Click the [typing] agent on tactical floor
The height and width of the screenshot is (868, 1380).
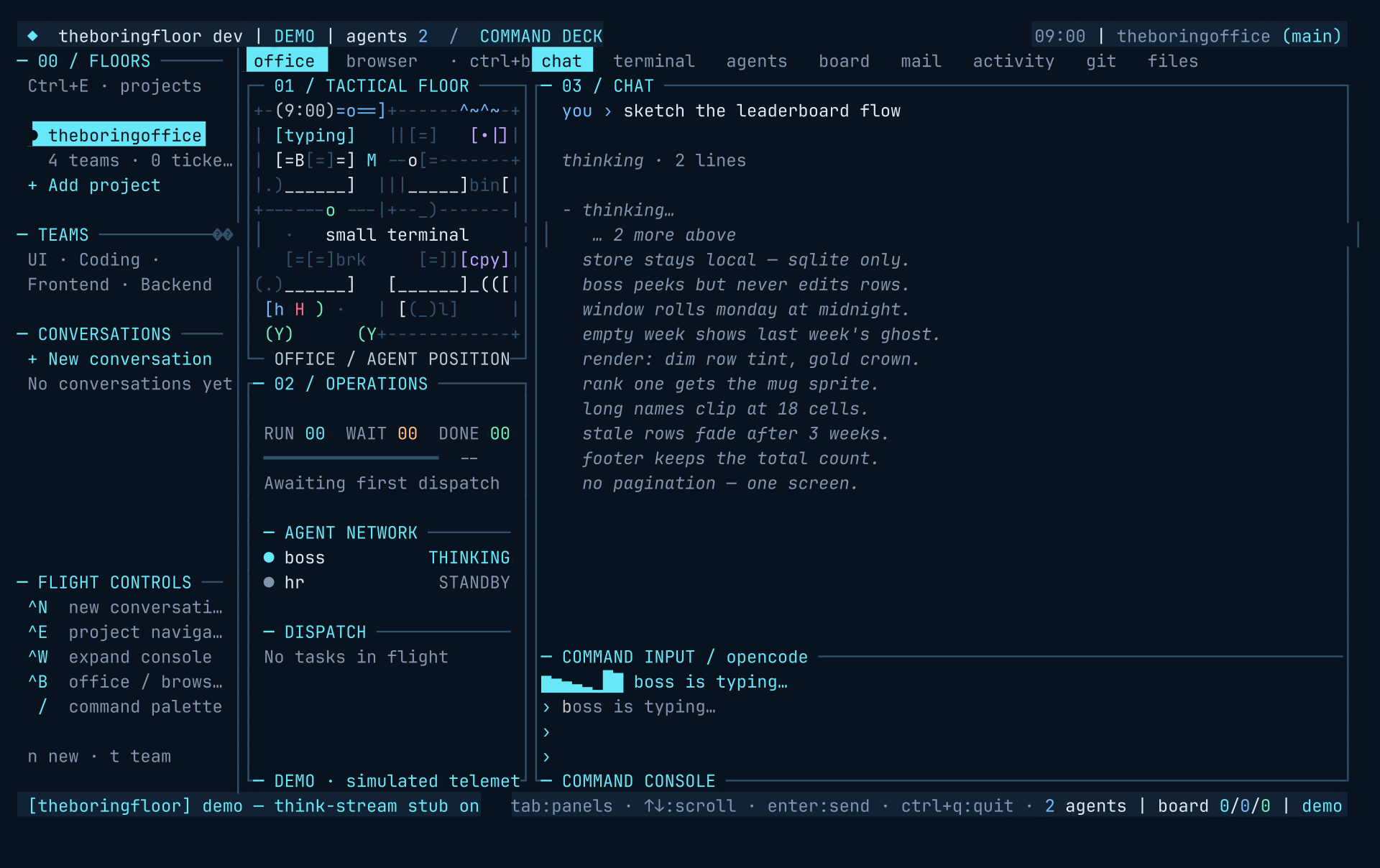(x=315, y=136)
